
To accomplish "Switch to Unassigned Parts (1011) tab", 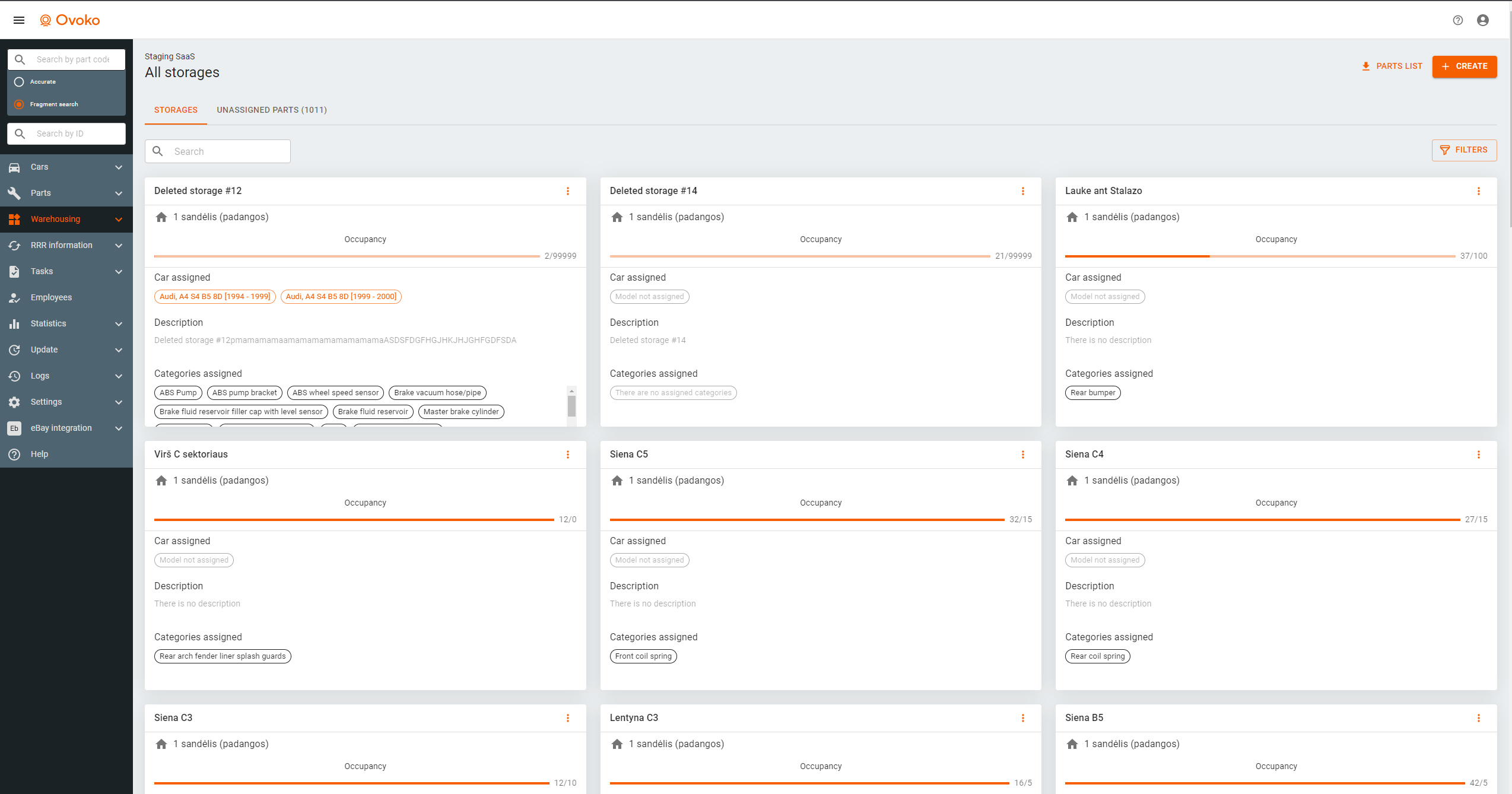I will [272, 110].
